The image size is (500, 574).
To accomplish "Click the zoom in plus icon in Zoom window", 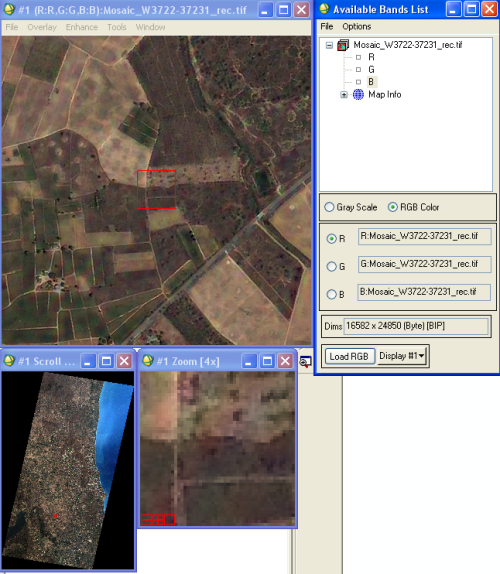I will (x=158, y=519).
